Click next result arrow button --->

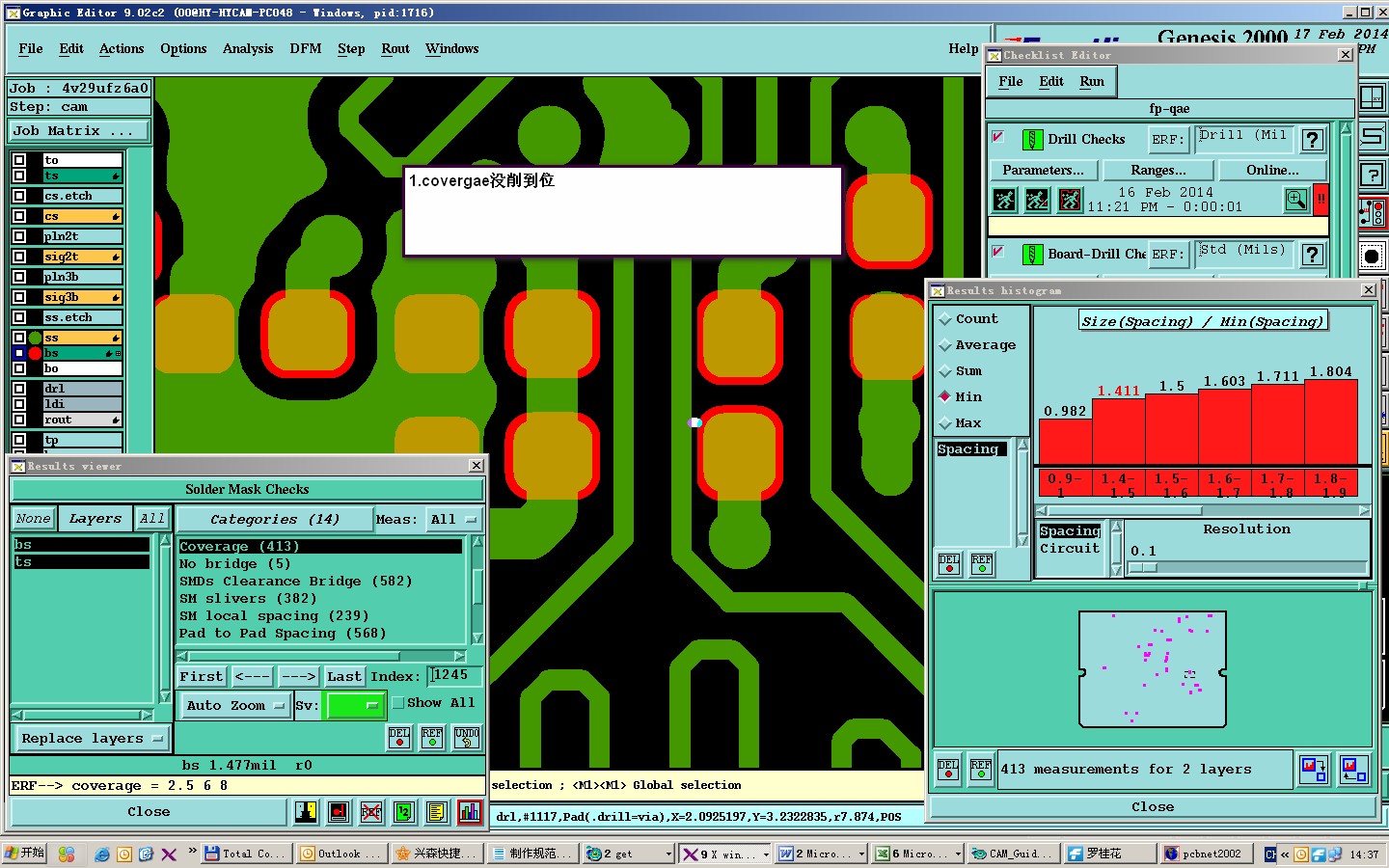pyautogui.click(x=299, y=676)
